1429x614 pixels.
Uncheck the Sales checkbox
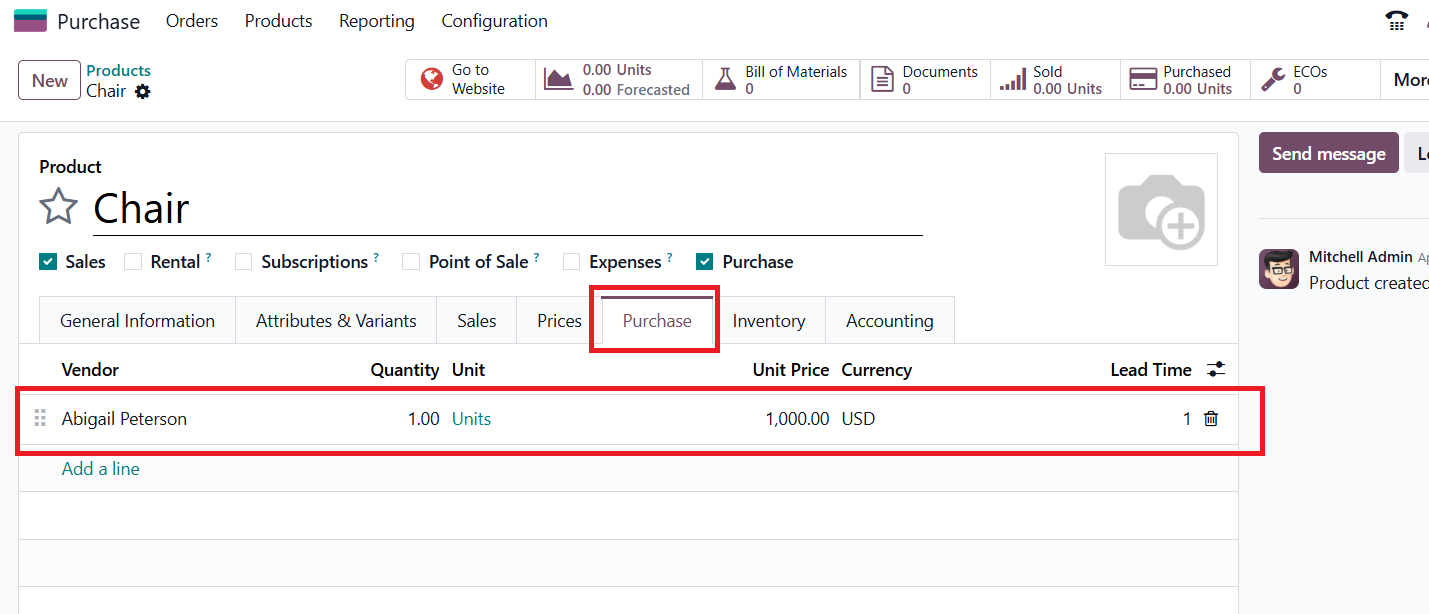(x=48, y=262)
